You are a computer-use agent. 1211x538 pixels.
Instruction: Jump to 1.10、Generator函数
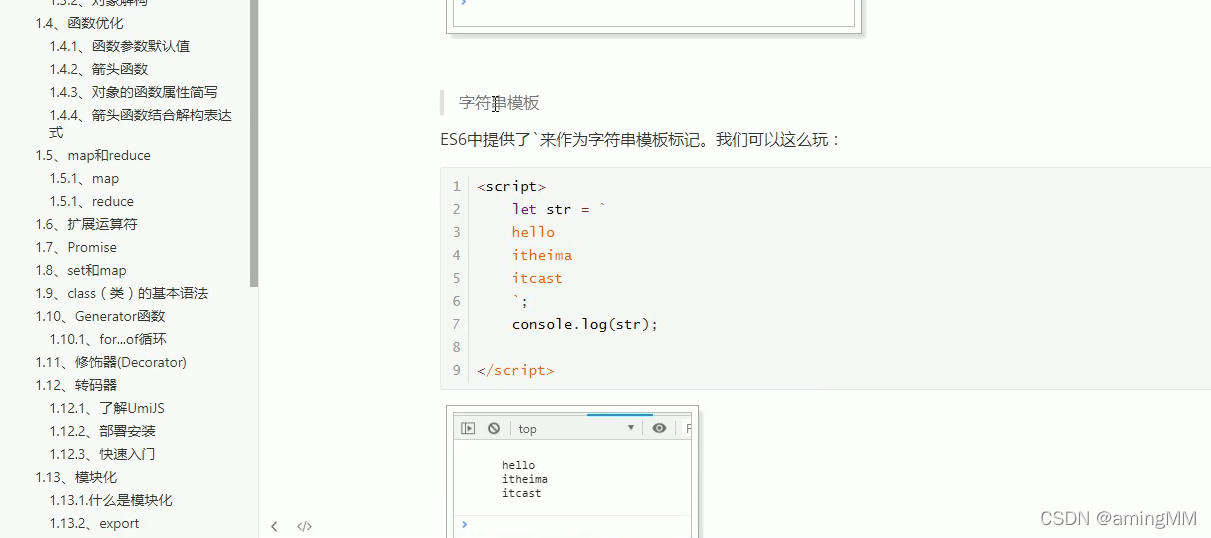point(100,316)
